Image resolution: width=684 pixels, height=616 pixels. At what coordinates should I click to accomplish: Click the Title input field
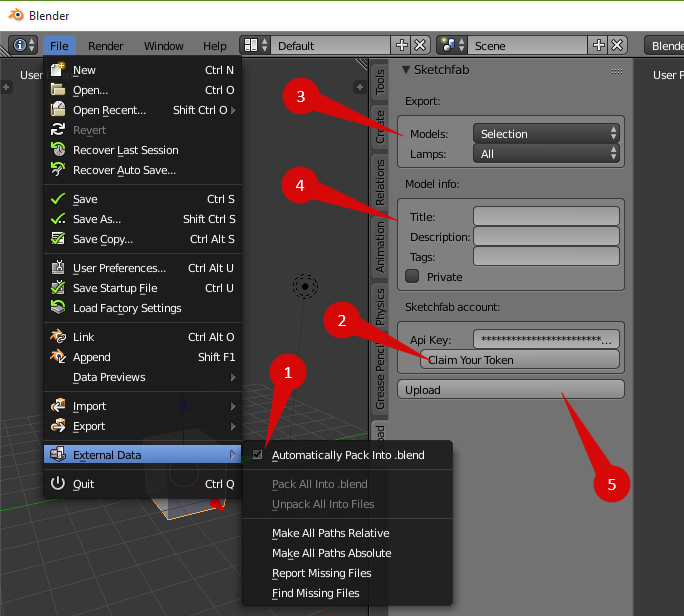546,216
